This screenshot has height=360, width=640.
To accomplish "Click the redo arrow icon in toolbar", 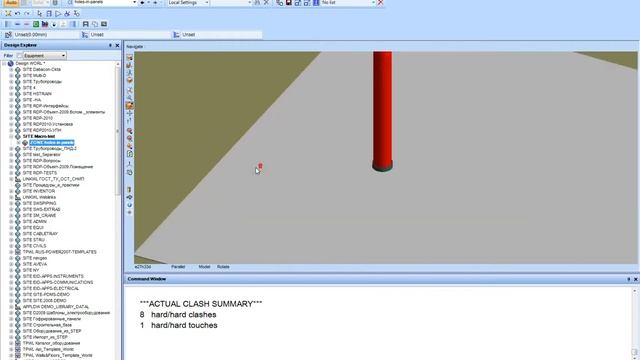I will [27, 13].
